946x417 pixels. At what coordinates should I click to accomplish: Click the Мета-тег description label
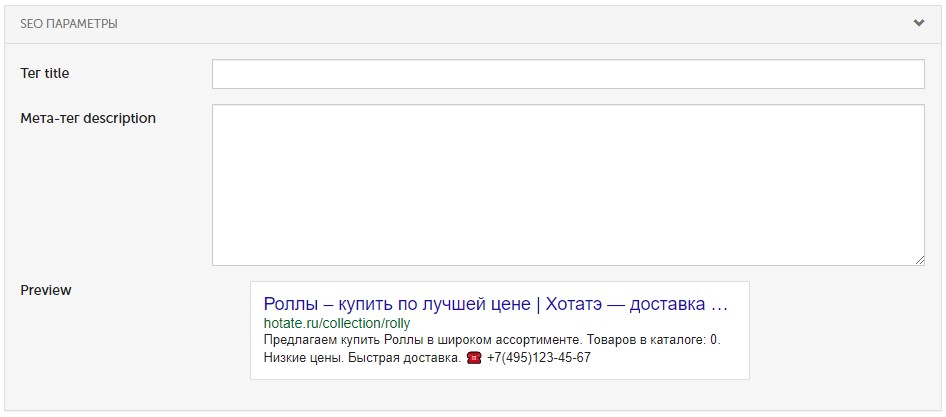click(x=88, y=118)
